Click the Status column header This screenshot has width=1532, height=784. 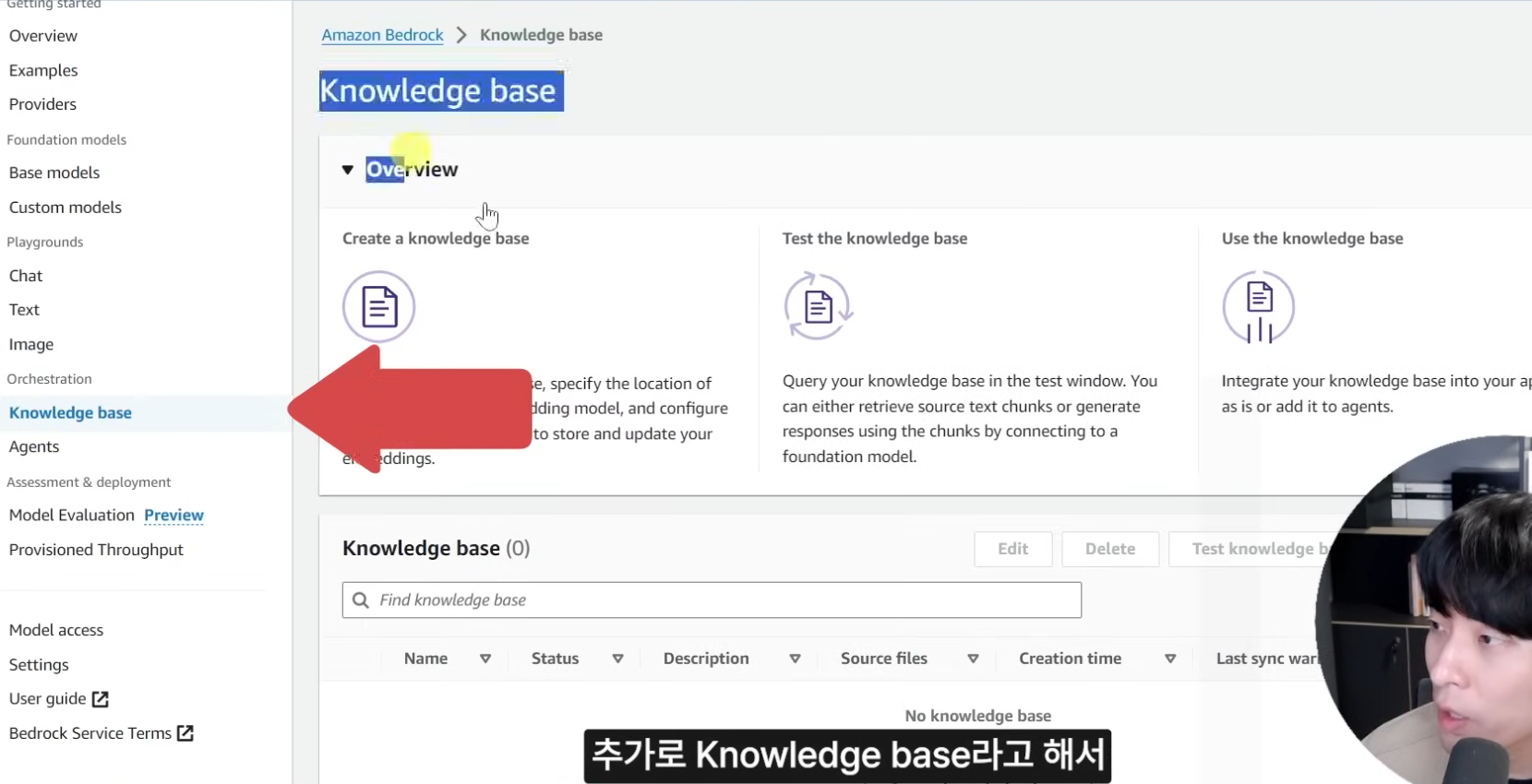click(555, 659)
